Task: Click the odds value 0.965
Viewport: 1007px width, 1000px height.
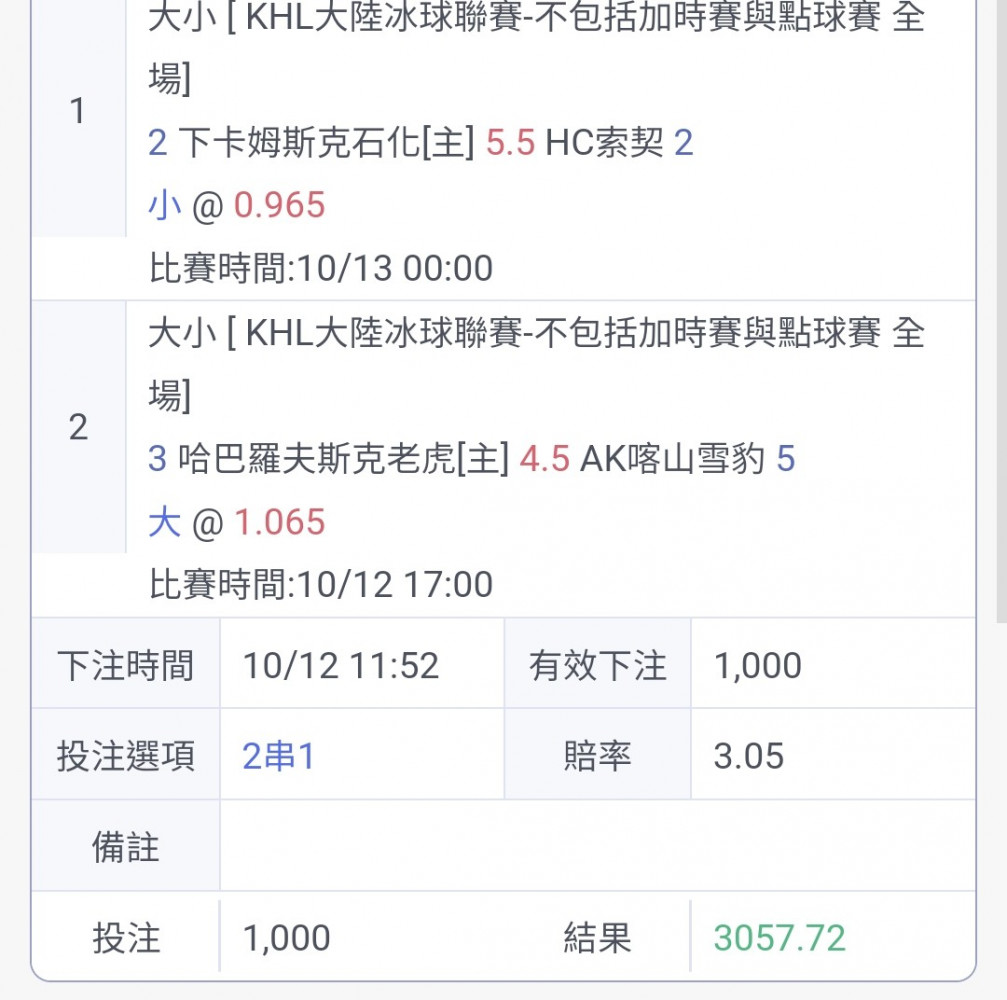Action: (x=279, y=206)
